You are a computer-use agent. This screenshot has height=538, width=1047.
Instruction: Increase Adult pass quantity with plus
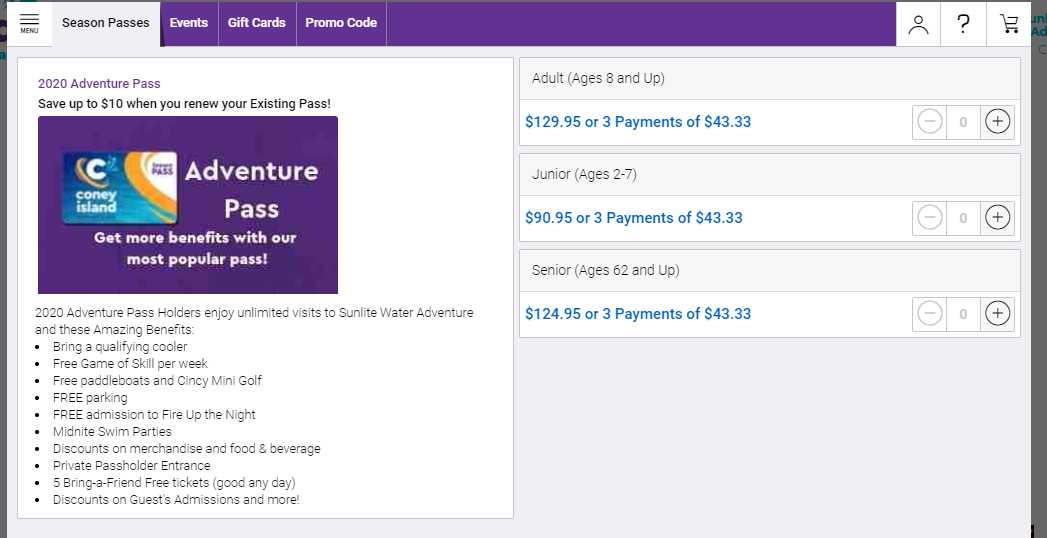pos(998,122)
